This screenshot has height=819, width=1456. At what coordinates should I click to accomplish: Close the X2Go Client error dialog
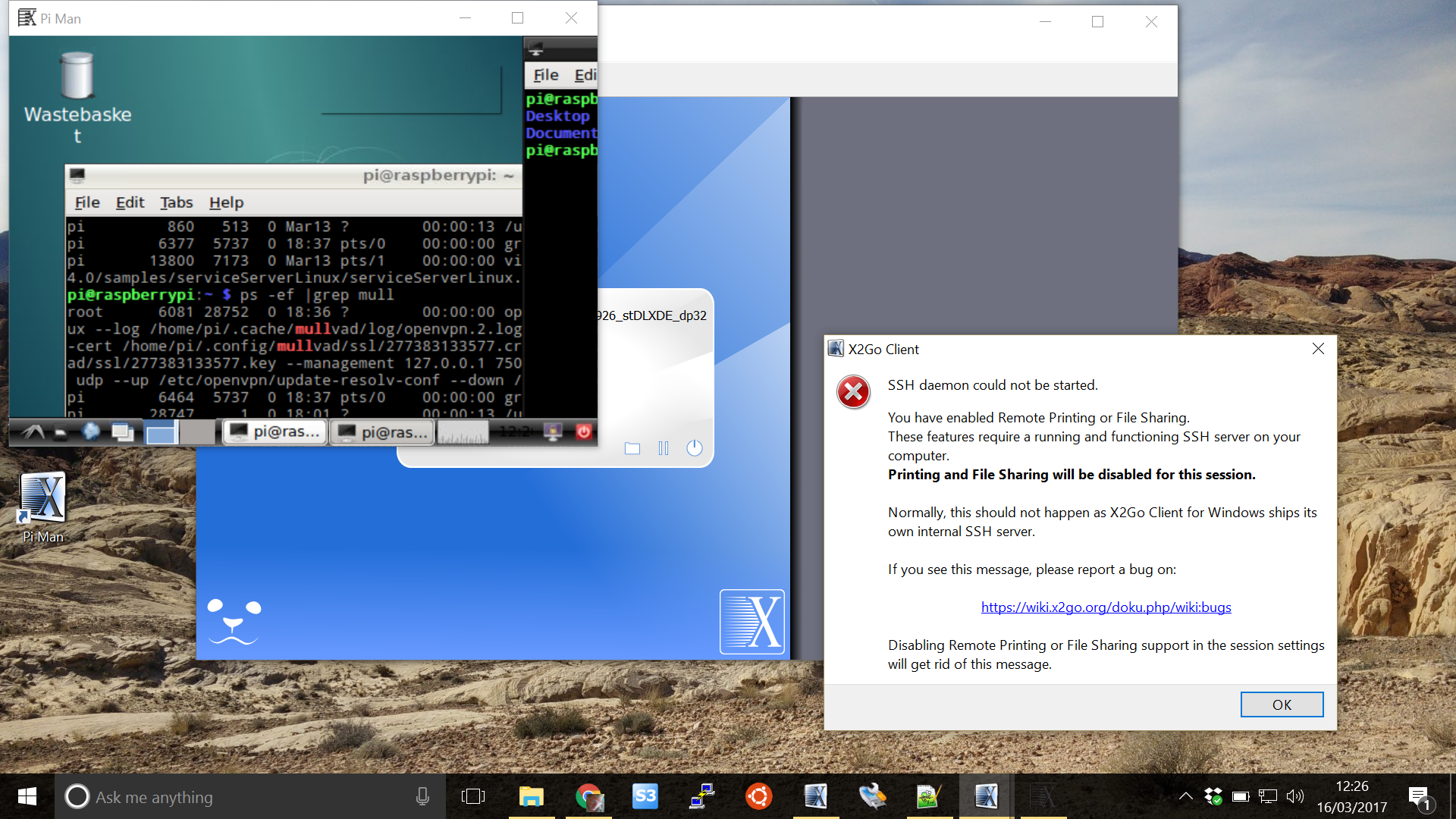1318,349
